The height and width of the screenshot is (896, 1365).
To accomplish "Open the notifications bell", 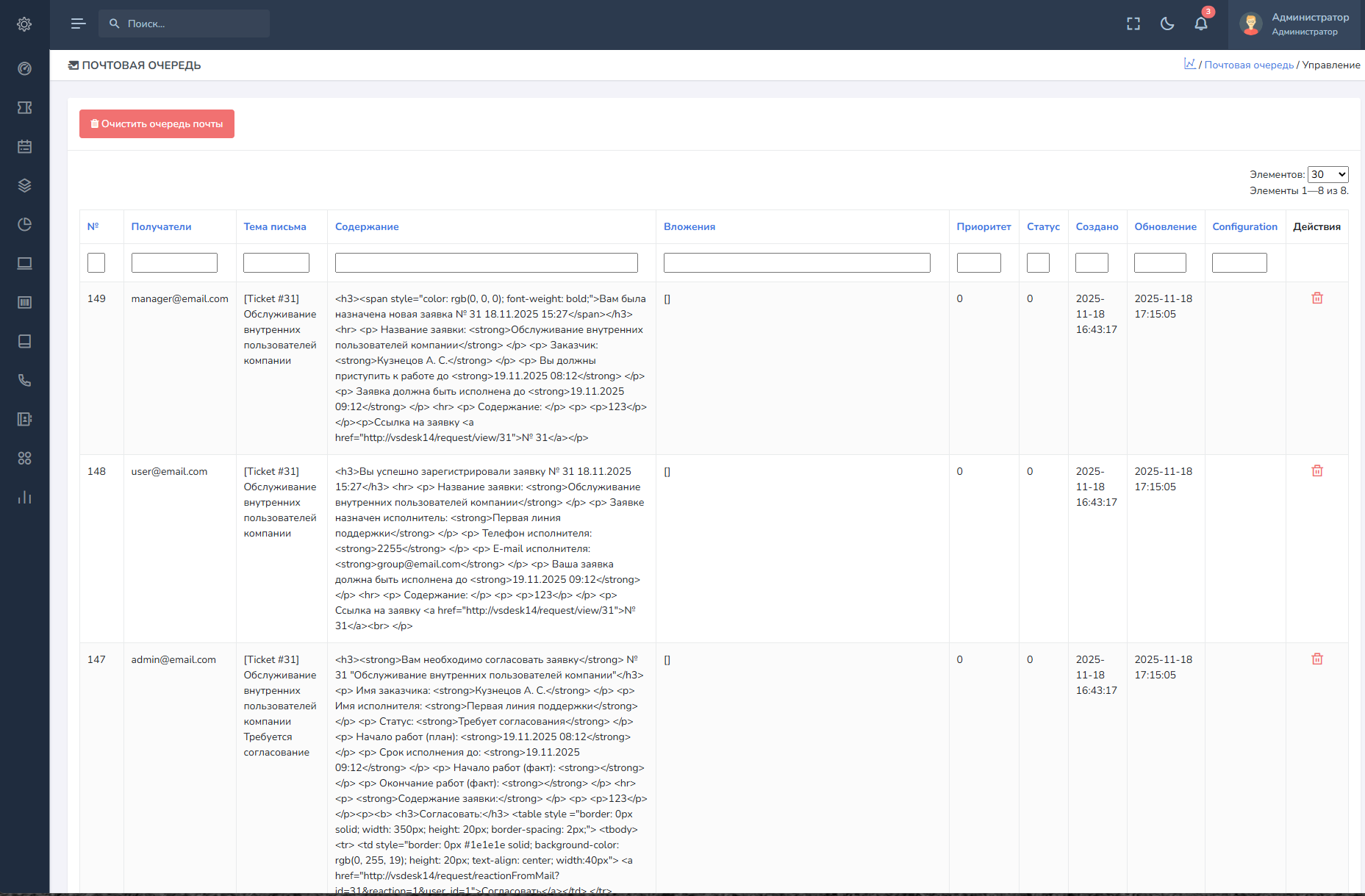I will click(1200, 24).
